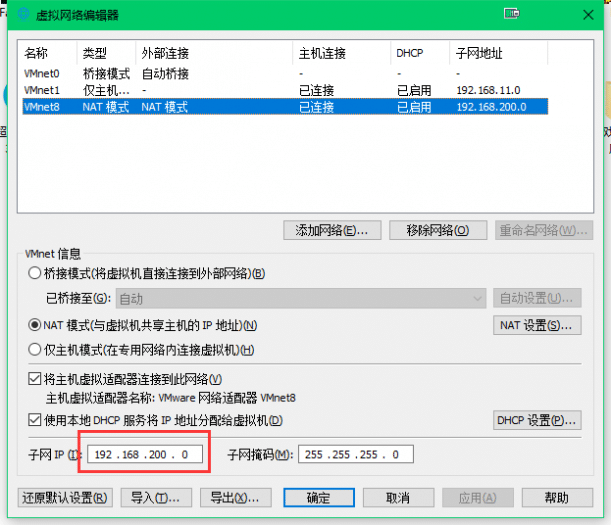The height and width of the screenshot is (525, 611).
Task: Choose the NAT 模式 radio button
Action: coord(36,326)
